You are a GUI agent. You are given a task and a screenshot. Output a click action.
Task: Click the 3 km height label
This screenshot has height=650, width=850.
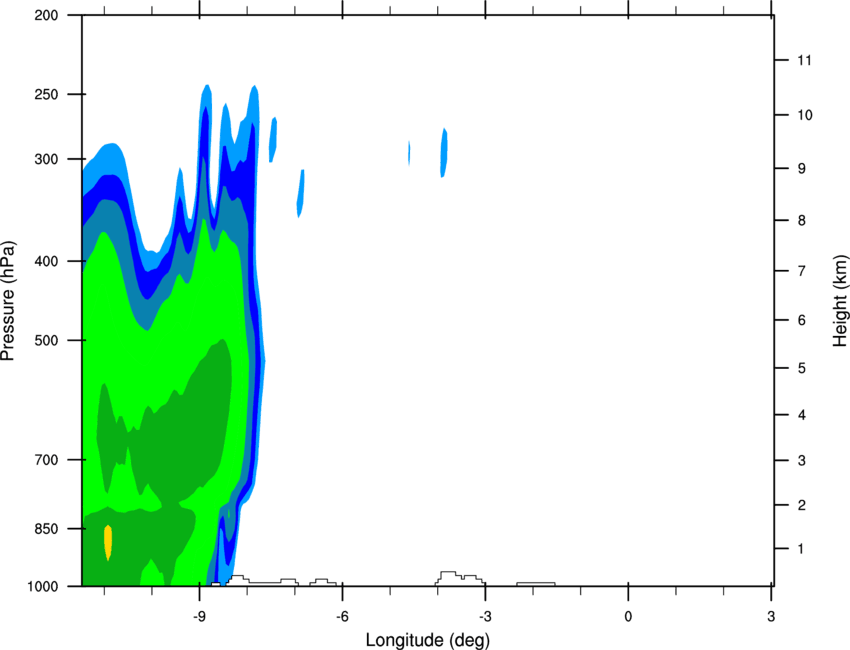tap(801, 460)
